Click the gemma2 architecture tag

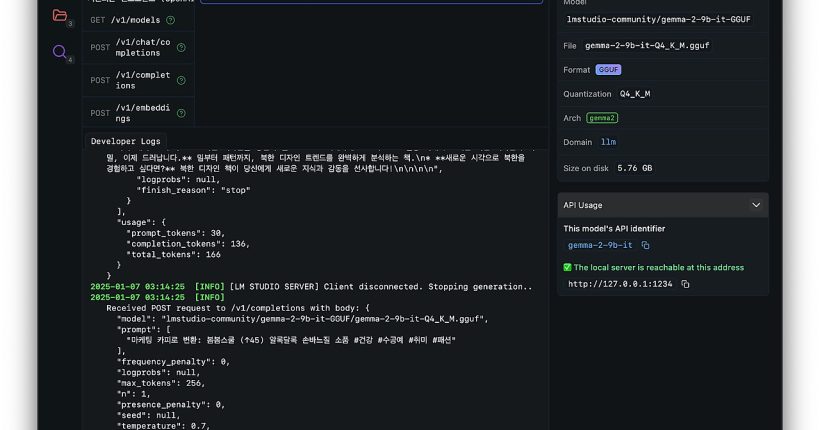point(602,118)
